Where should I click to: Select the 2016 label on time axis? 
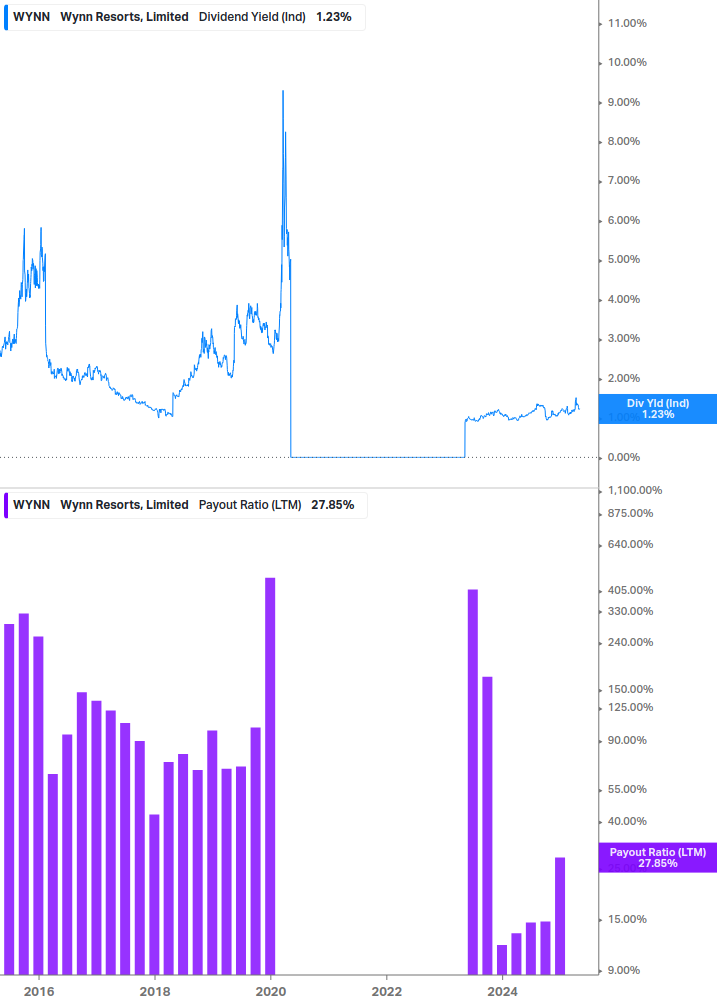pos(39,992)
